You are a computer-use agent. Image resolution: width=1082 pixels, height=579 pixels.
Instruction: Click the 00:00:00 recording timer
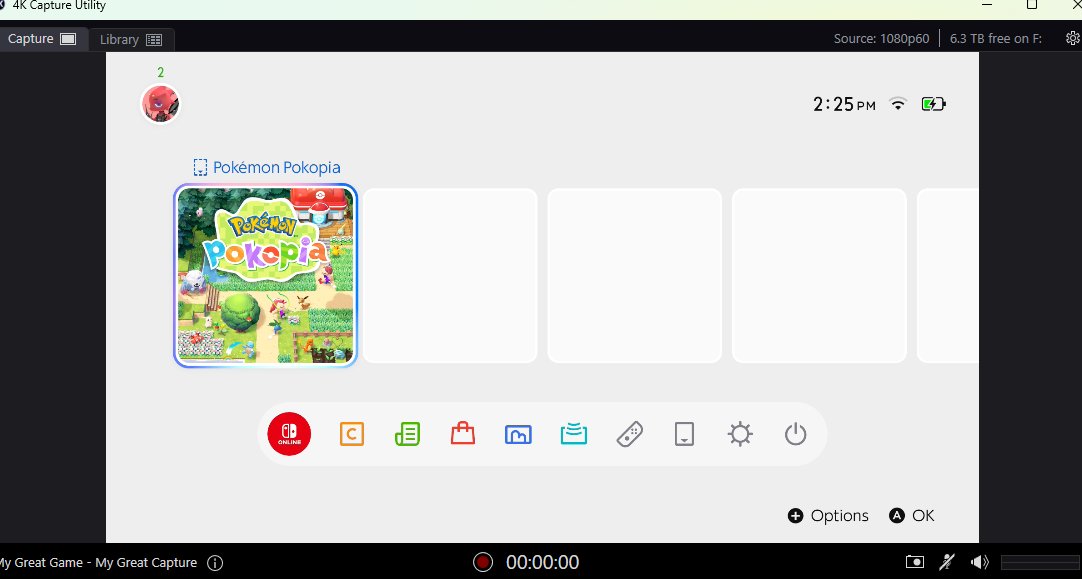(542, 562)
